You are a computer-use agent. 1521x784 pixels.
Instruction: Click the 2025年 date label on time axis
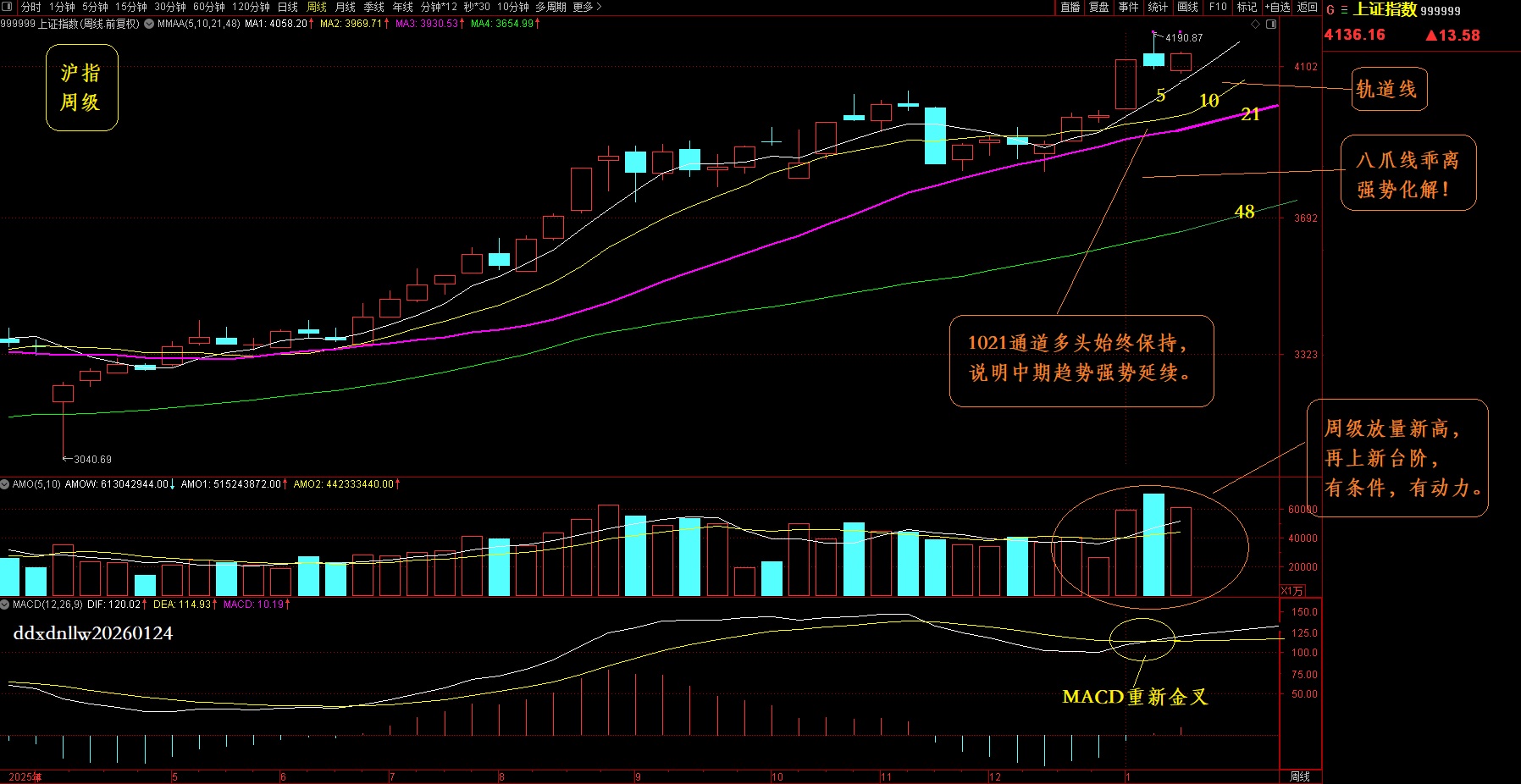(25, 776)
